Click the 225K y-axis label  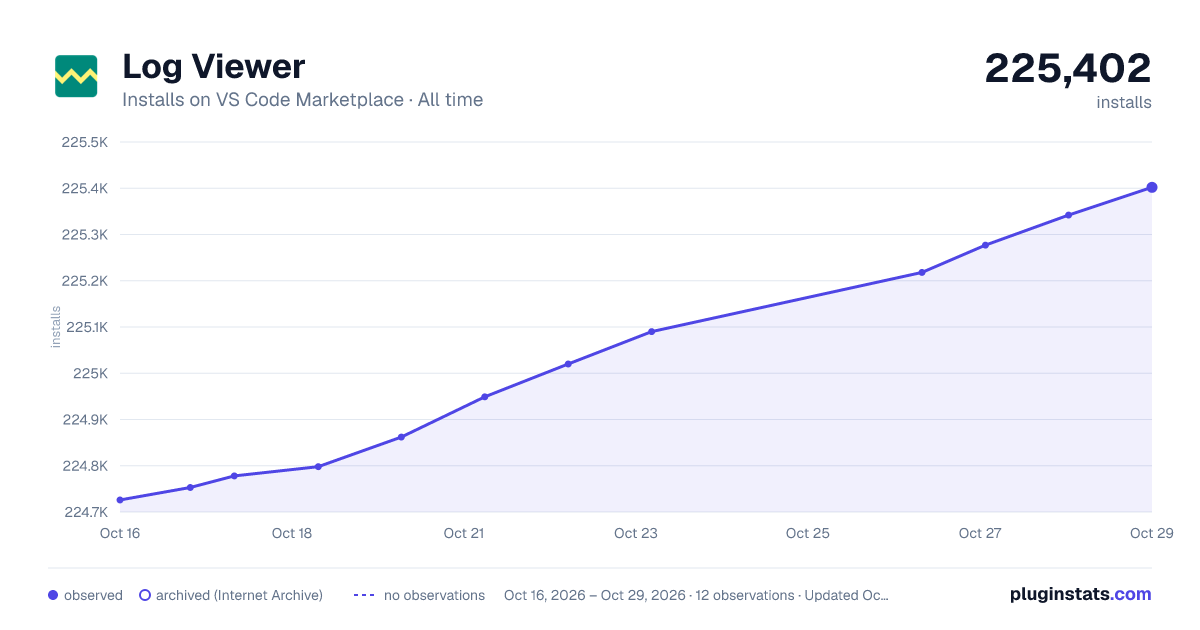(x=91, y=373)
